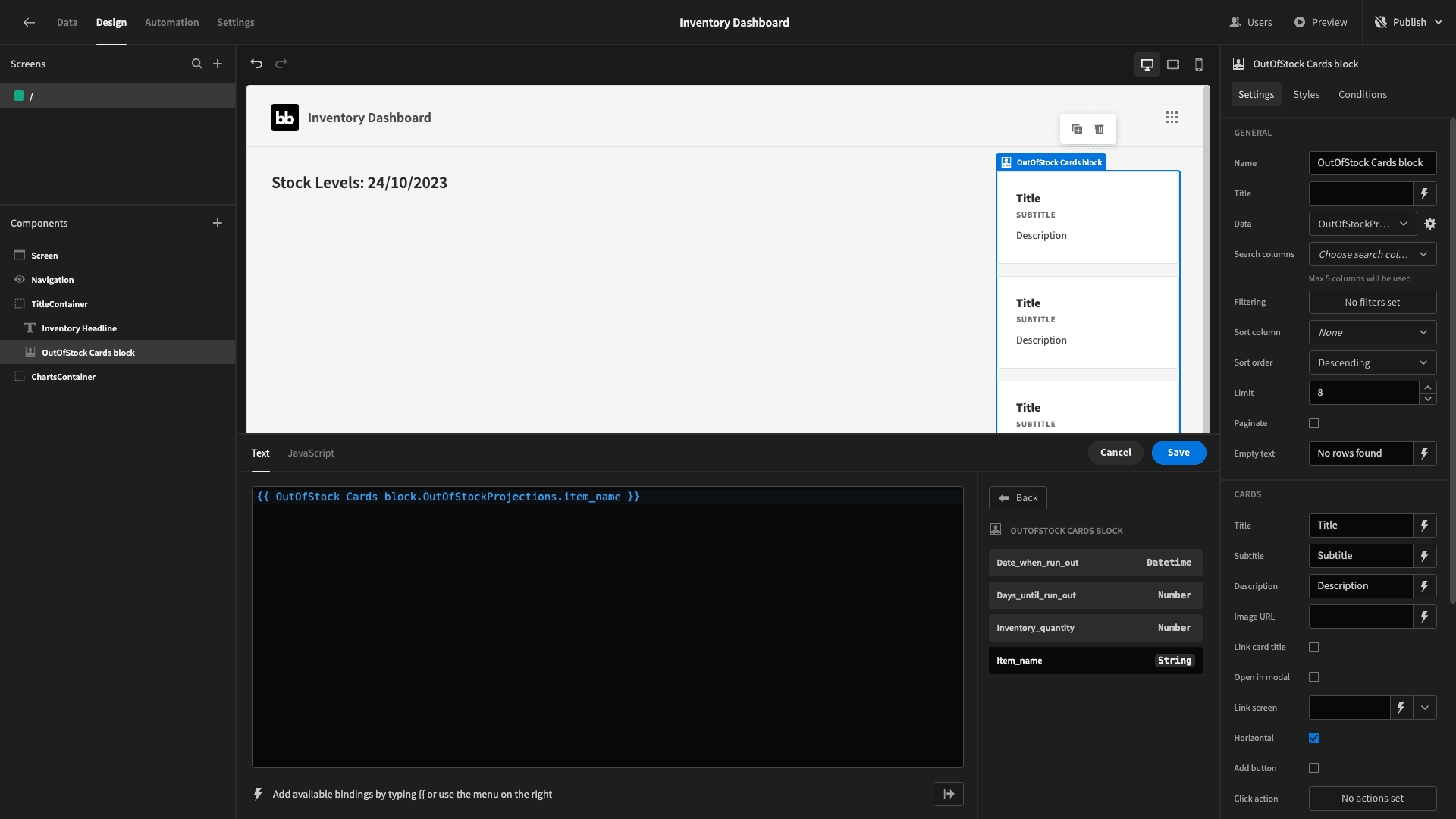Screen dimensions: 1456x819
Task: Expand the Link screen dropdown
Action: coord(1425,708)
